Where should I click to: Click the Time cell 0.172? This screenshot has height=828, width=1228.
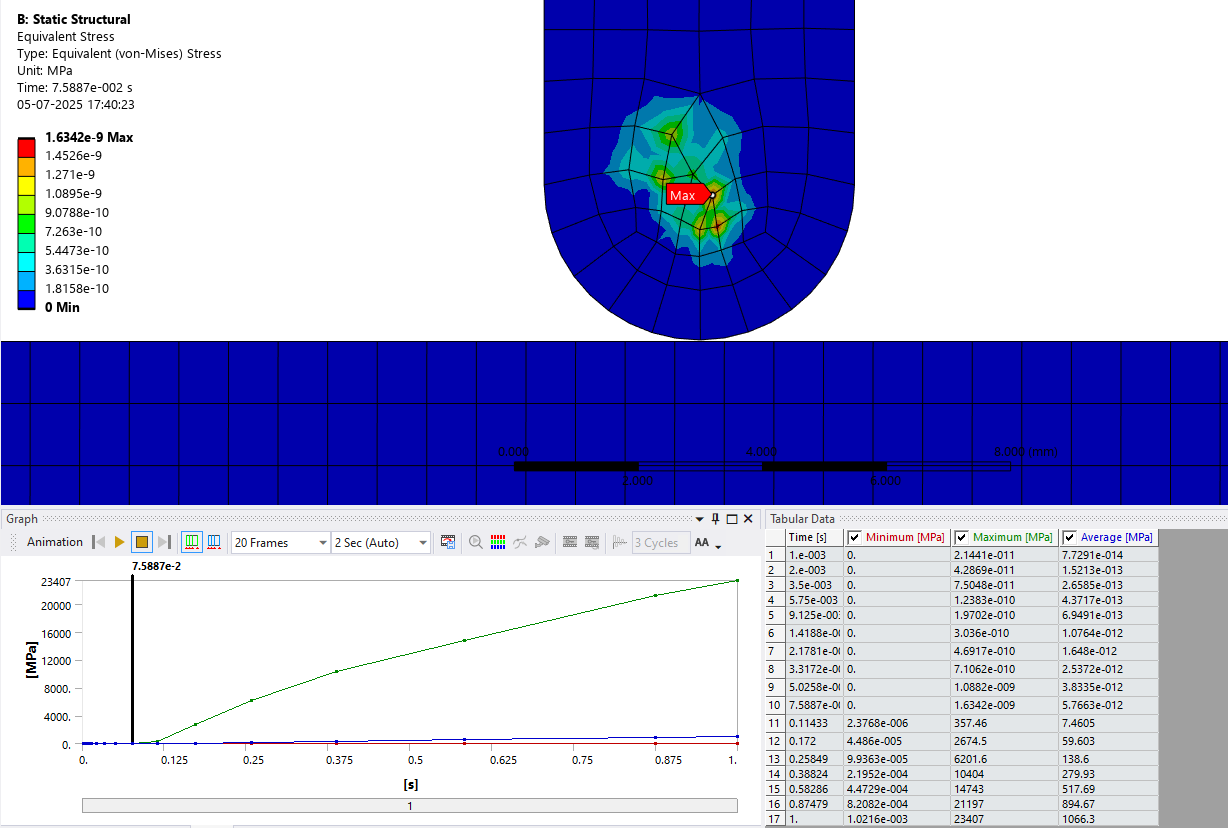click(x=815, y=741)
